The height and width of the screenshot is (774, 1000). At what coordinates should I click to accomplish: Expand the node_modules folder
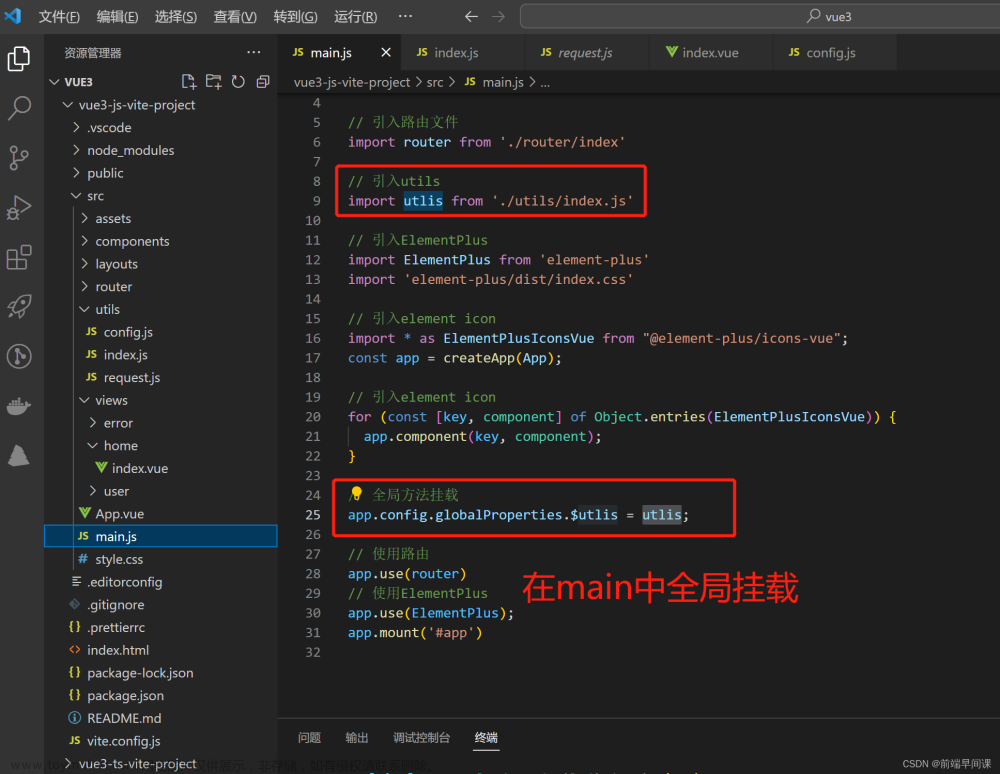[161, 150]
